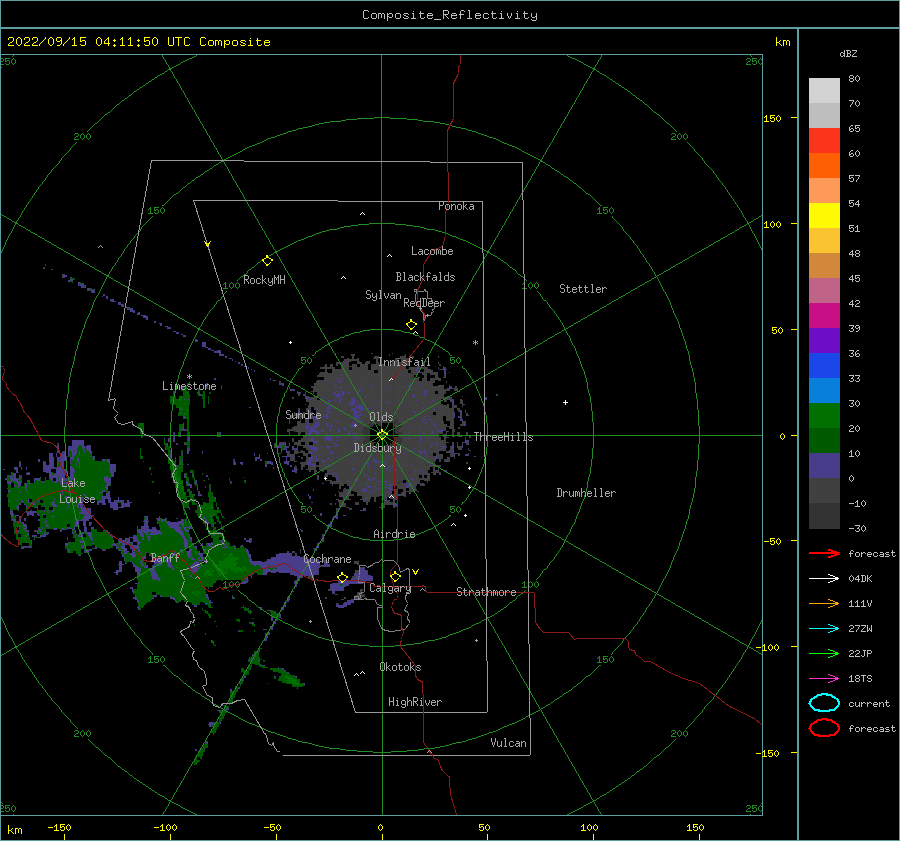The height and width of the screenshot is (841, 900).
Task: Click the Okotoks label
Action: pyautogui.click(x=400, y=667)
